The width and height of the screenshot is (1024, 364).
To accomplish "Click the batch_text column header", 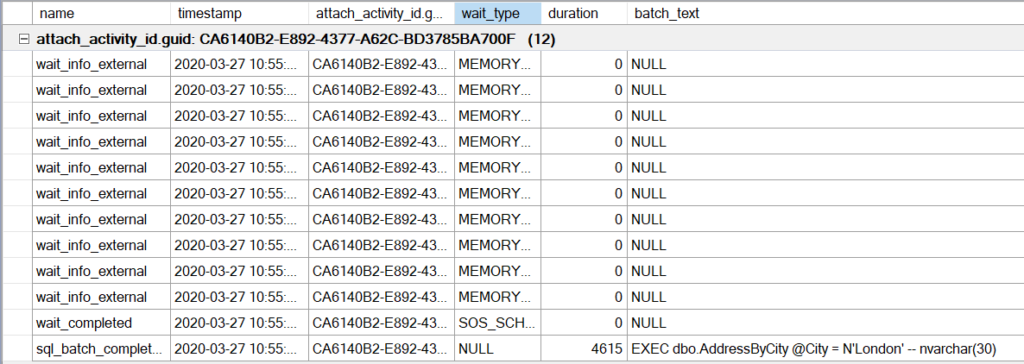I will click(825, 13).
